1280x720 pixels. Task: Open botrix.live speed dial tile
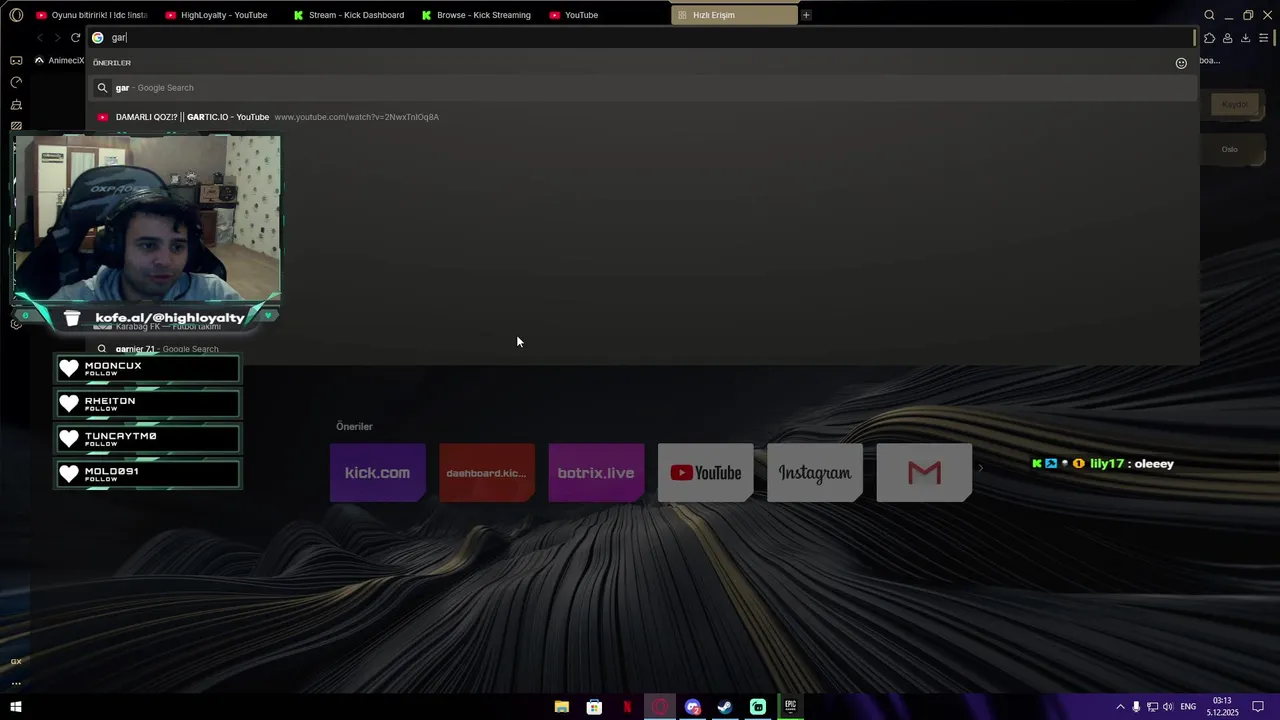tap(596, 473)
